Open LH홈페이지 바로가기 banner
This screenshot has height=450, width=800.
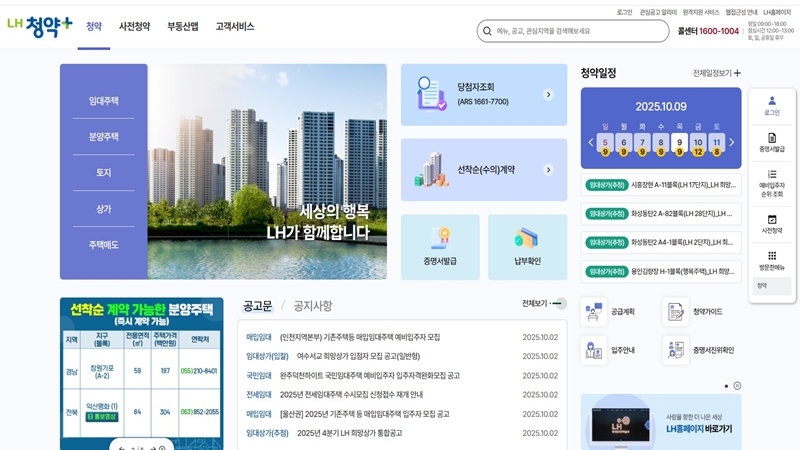(x=661, y=422)
